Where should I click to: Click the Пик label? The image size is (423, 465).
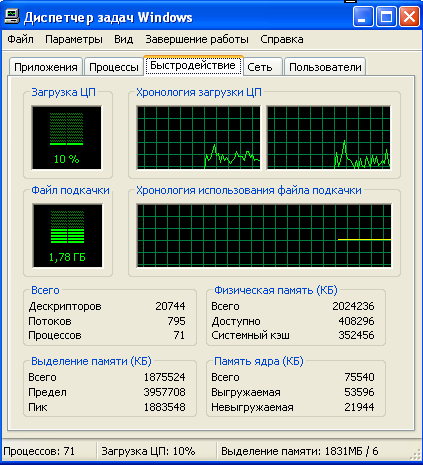pyautogui.click(x=38, y=407)
